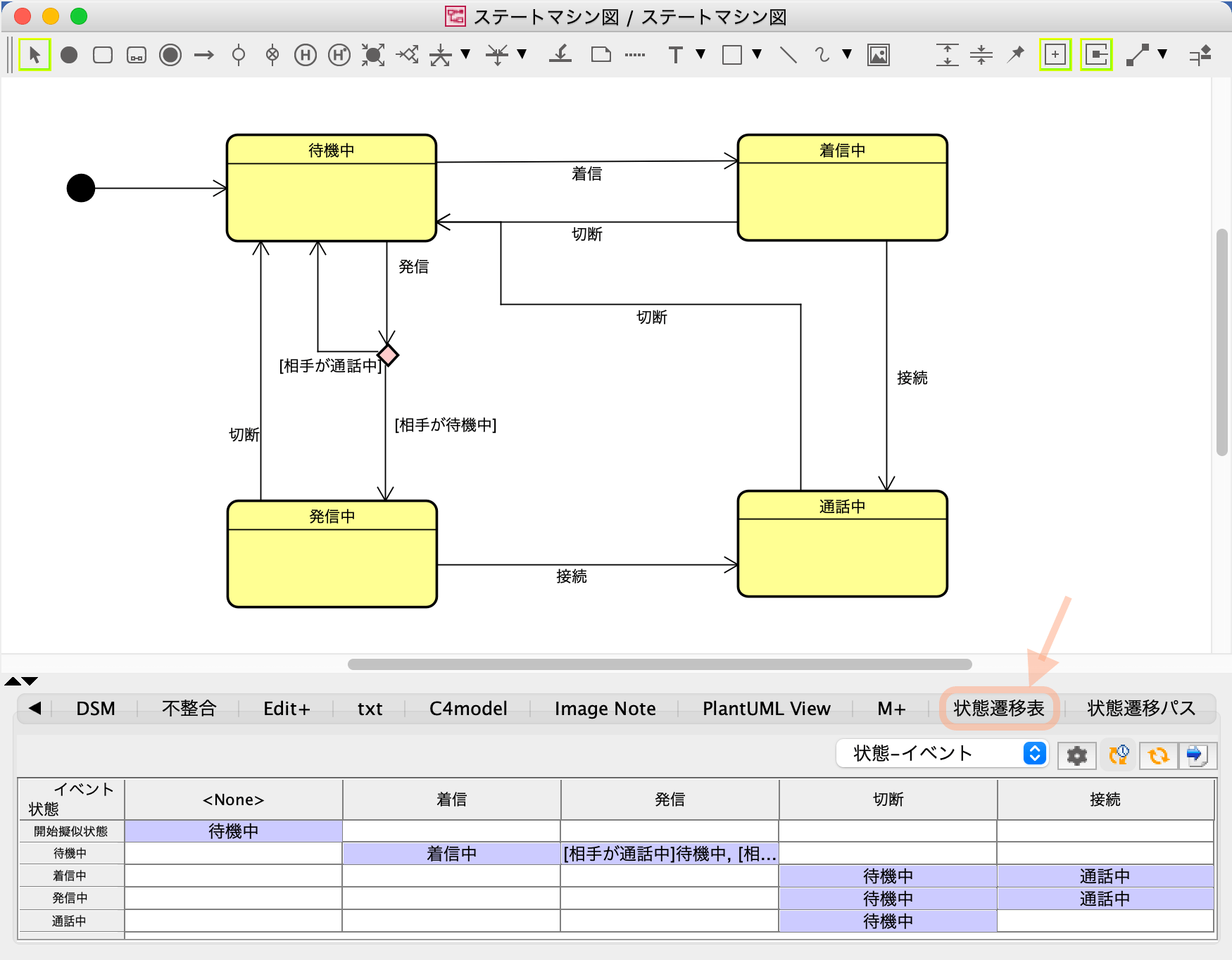The image size is (1232, 960).
Task: Open the freehand tool dropdown arrow
Action: [847, 54]
